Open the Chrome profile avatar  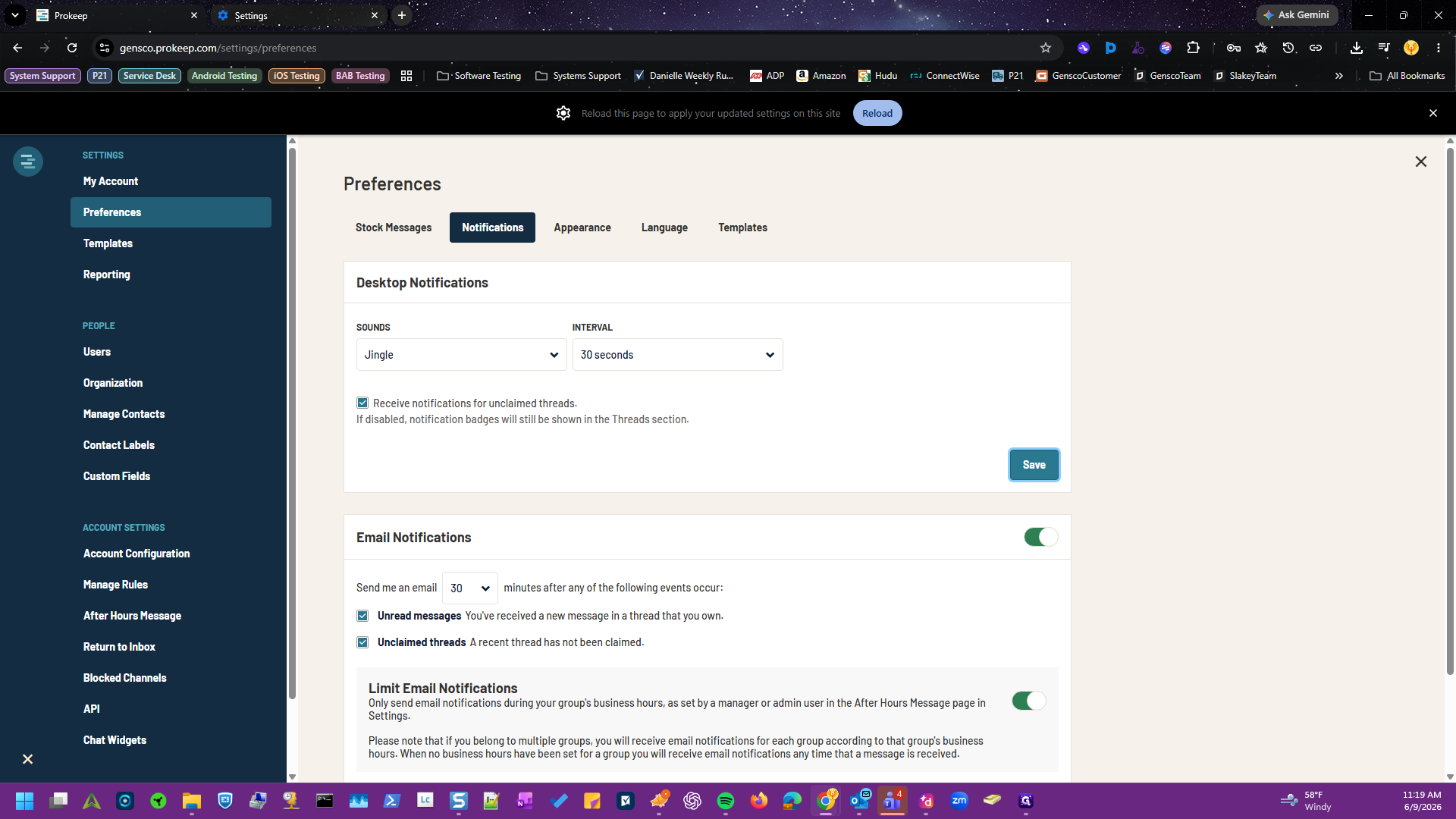(x=1411, y=48)
